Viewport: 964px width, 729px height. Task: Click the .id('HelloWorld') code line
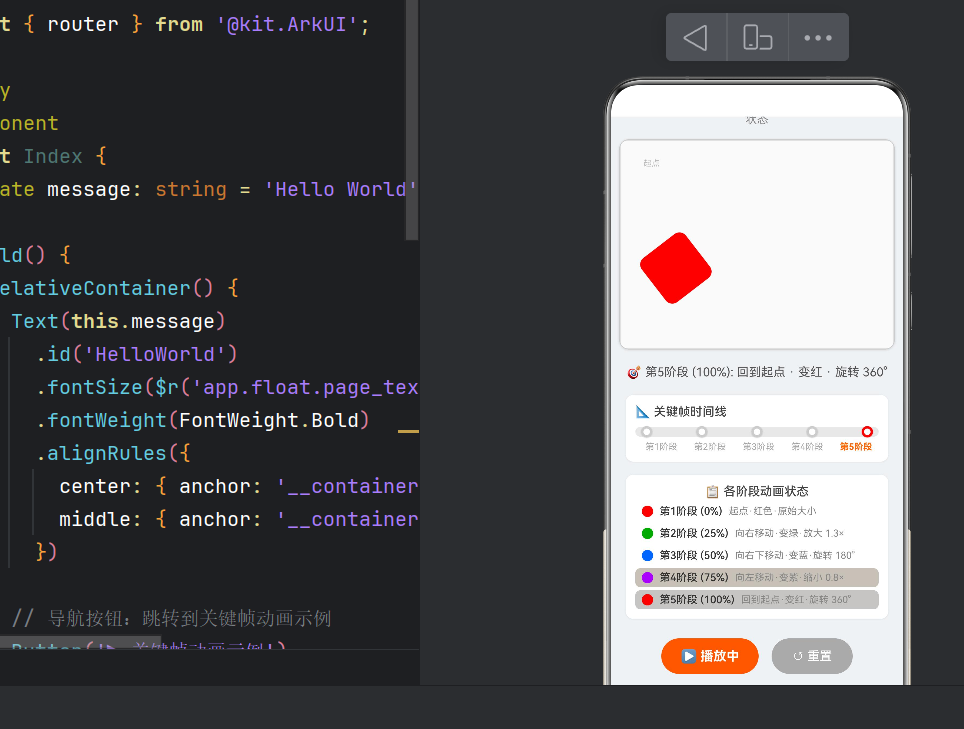[x=136, y=354]
